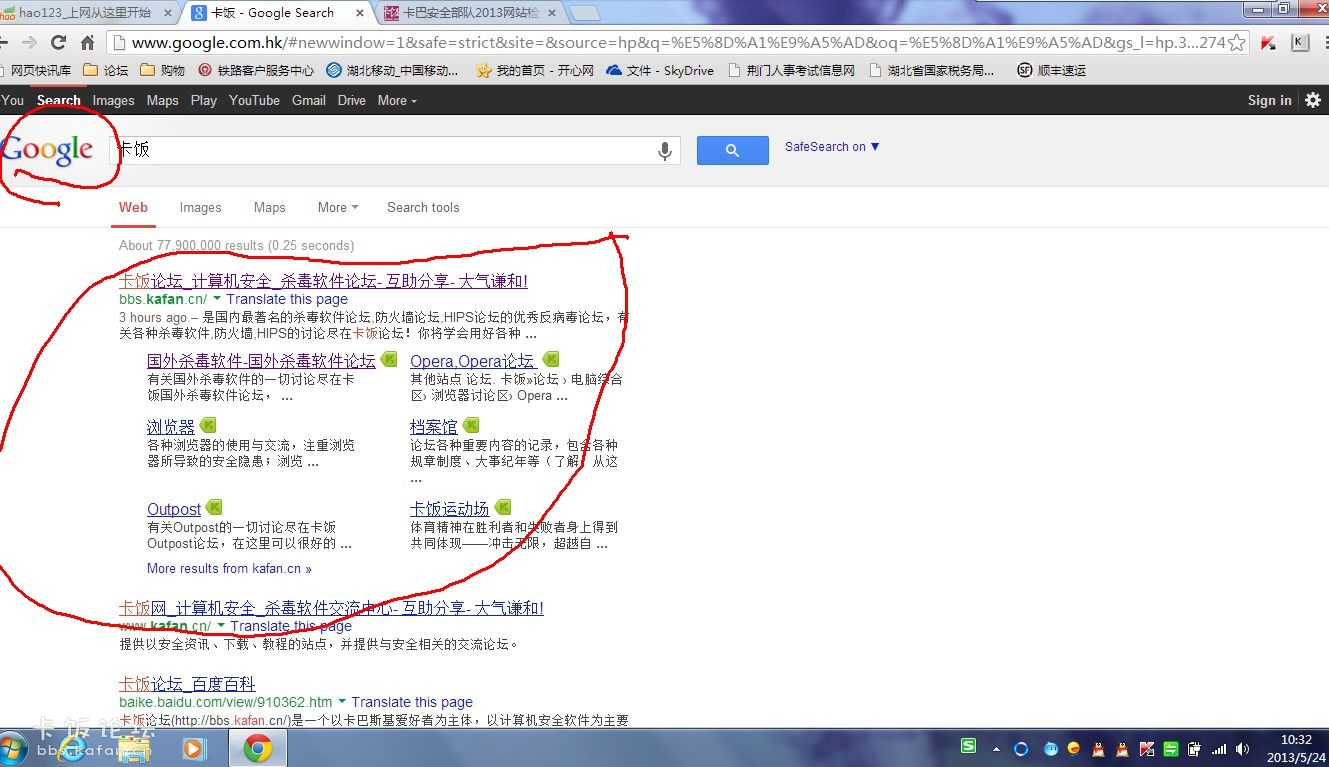This screenshot has width=1329, height=767.
Task: Expand More dropdown in search filters
Action: [338, 207]
